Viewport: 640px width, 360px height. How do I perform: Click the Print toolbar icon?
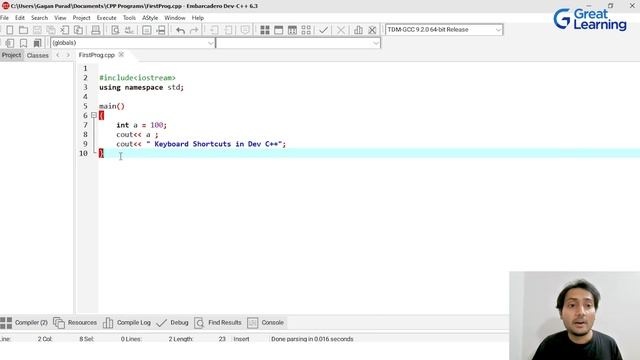coord(96,30)
